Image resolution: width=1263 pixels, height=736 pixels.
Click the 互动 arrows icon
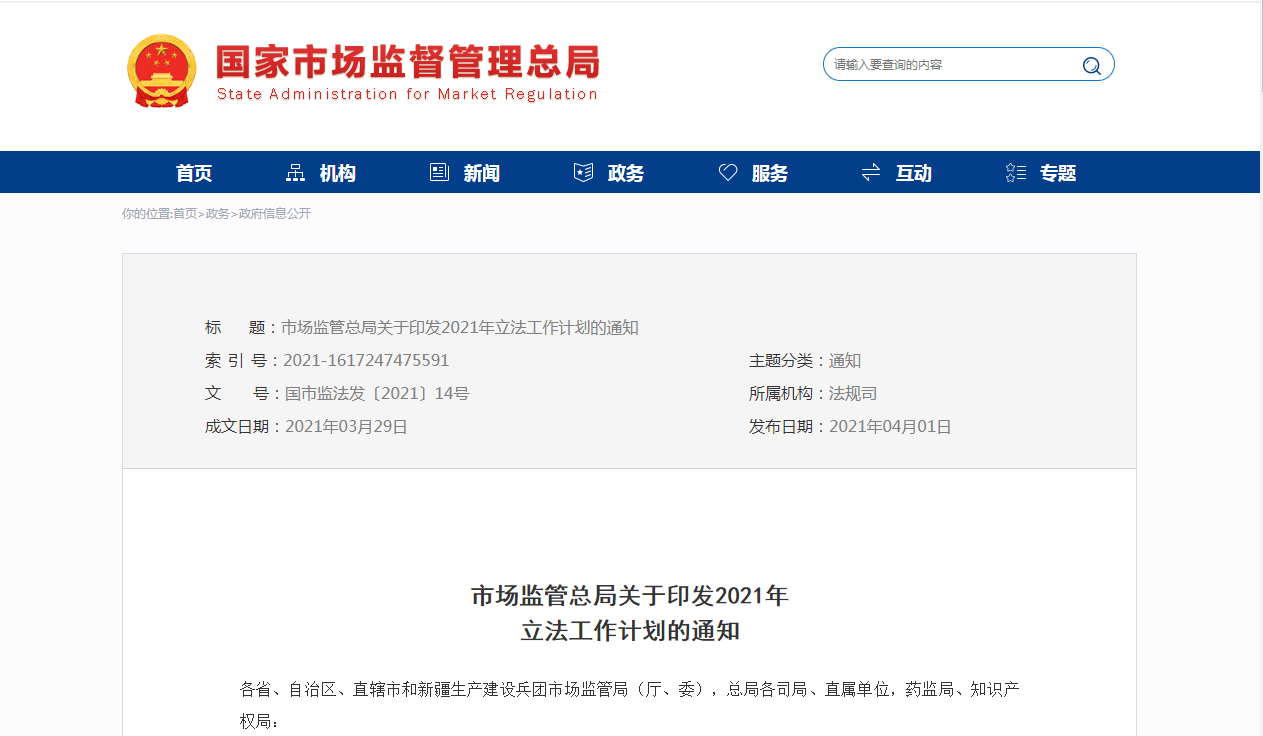pos(871,173)
